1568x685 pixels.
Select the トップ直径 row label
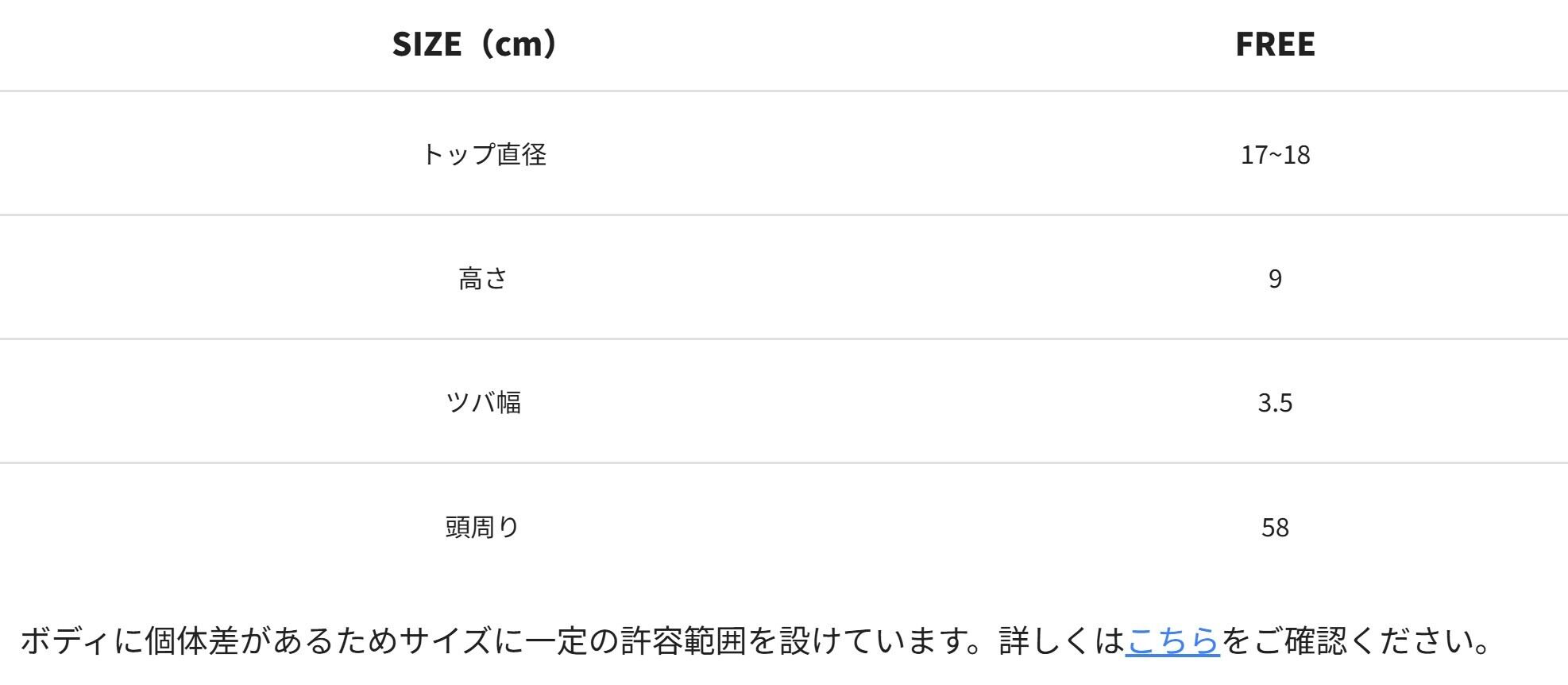[x=484, y=154]
